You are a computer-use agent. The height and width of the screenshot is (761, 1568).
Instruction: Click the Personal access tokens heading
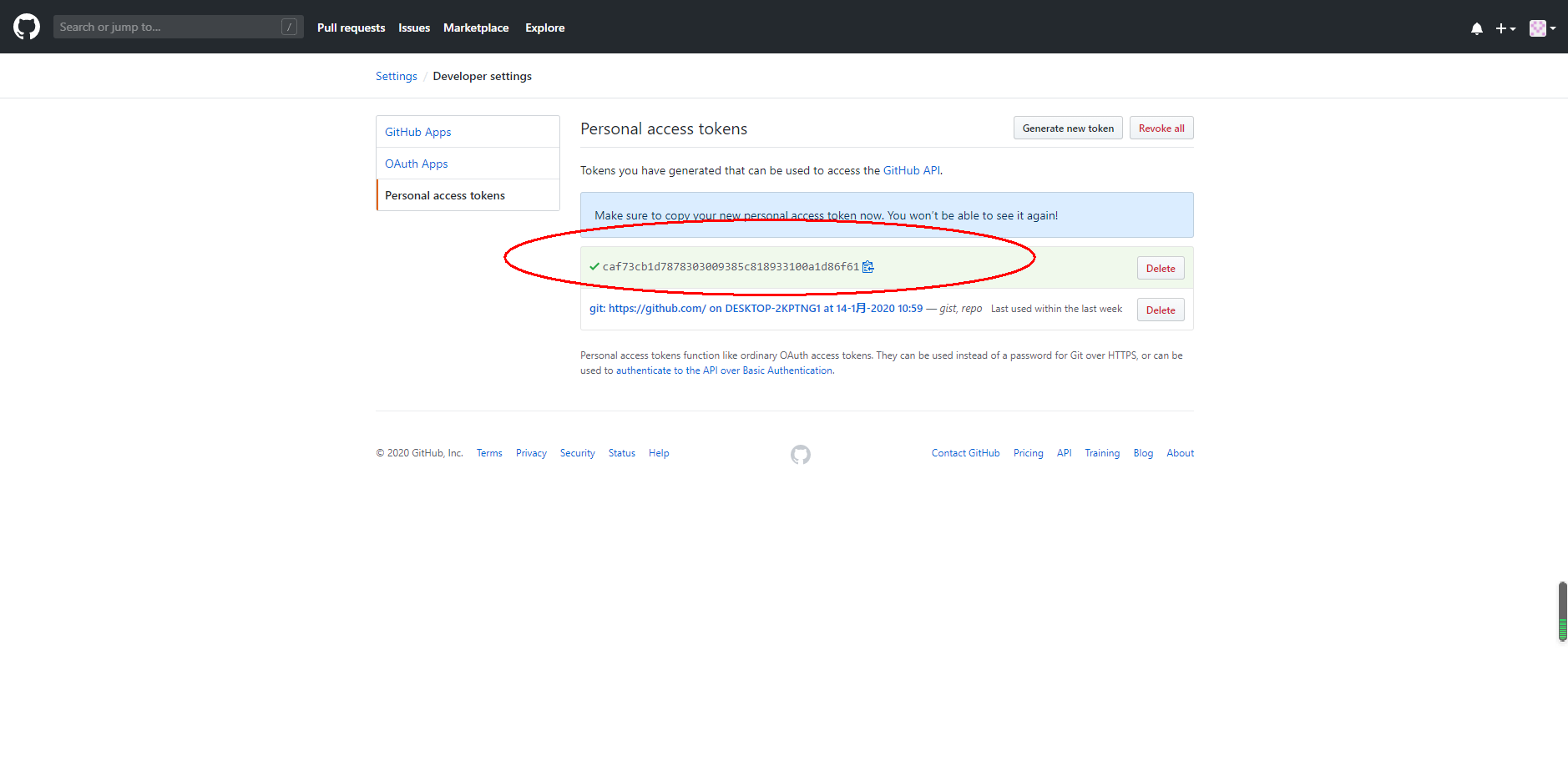tap(664, 129)
